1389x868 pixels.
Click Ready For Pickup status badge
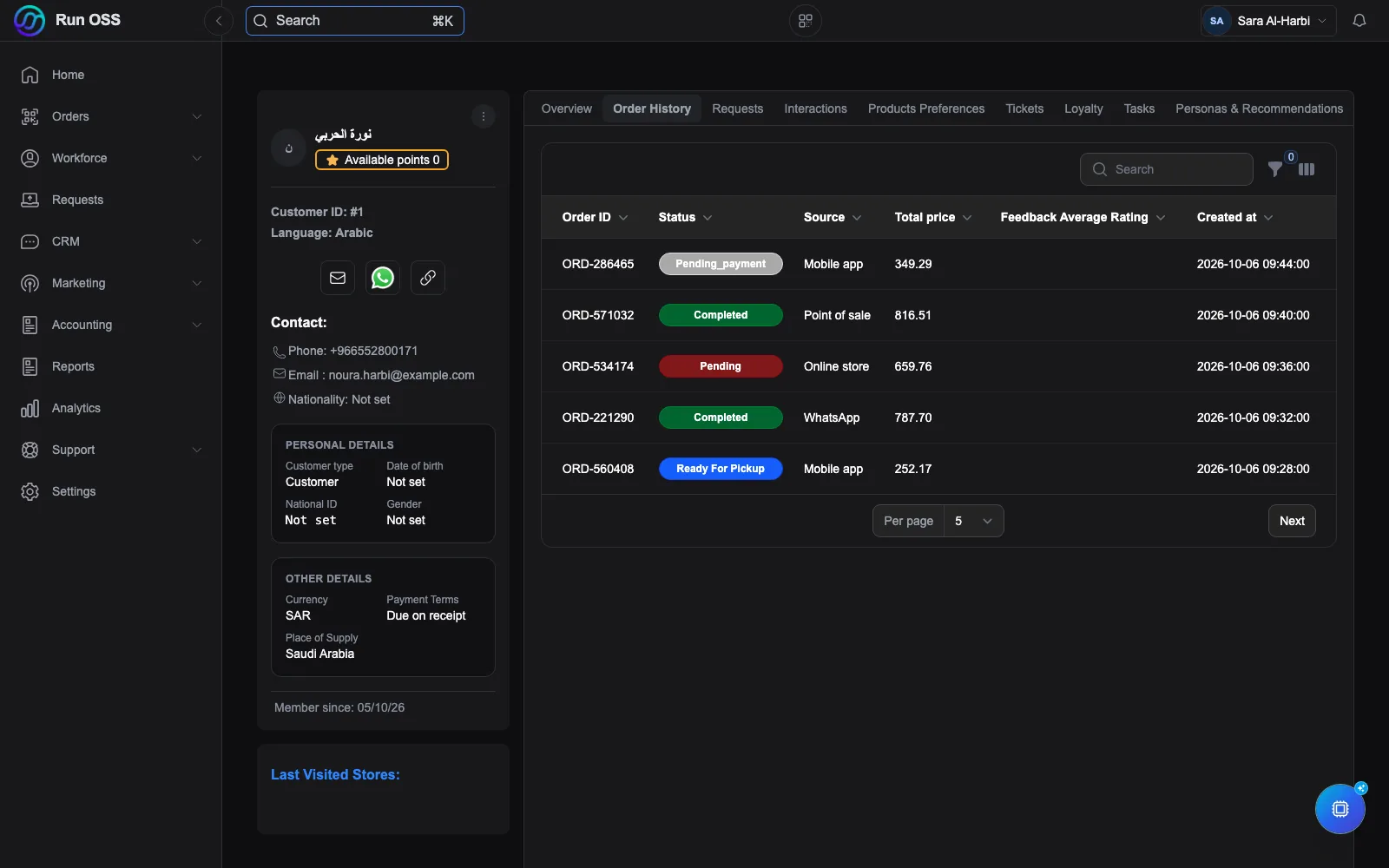tap(721, 469)
